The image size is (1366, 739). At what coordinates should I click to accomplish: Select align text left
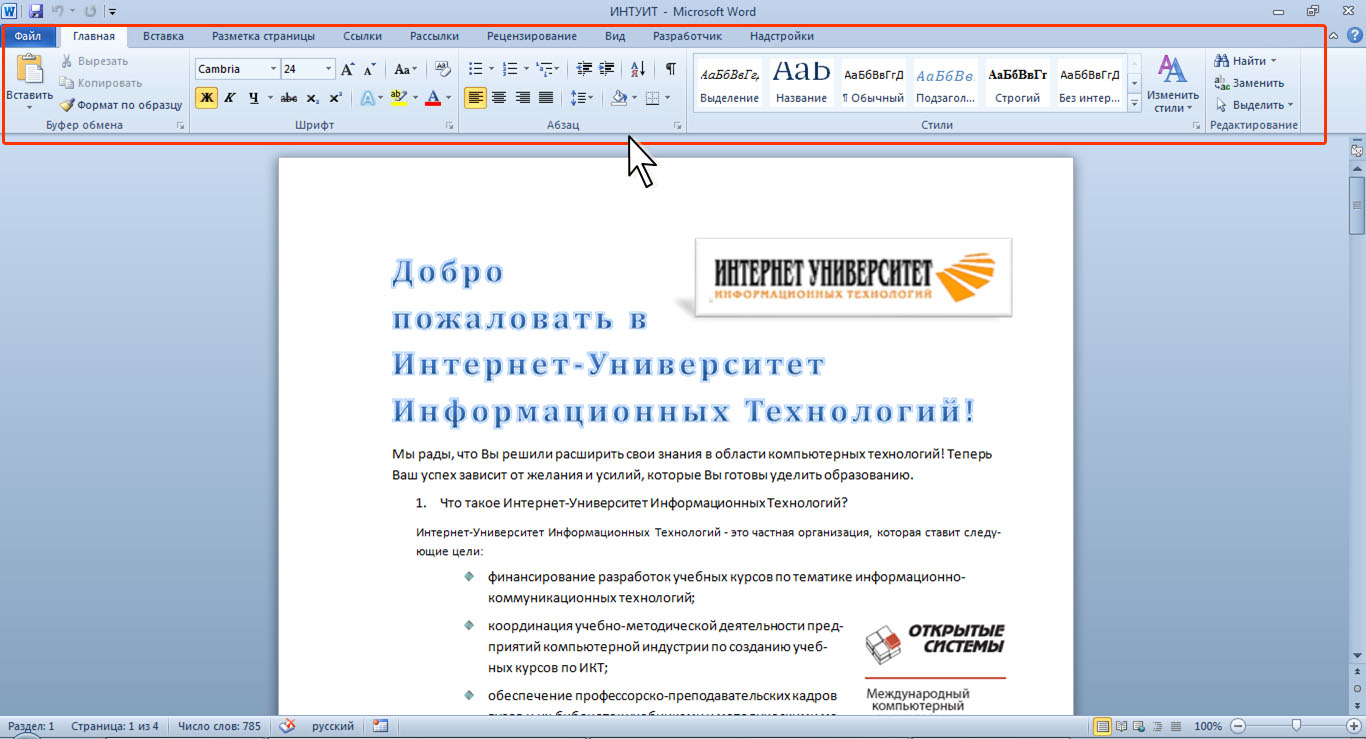pos(475,97)
